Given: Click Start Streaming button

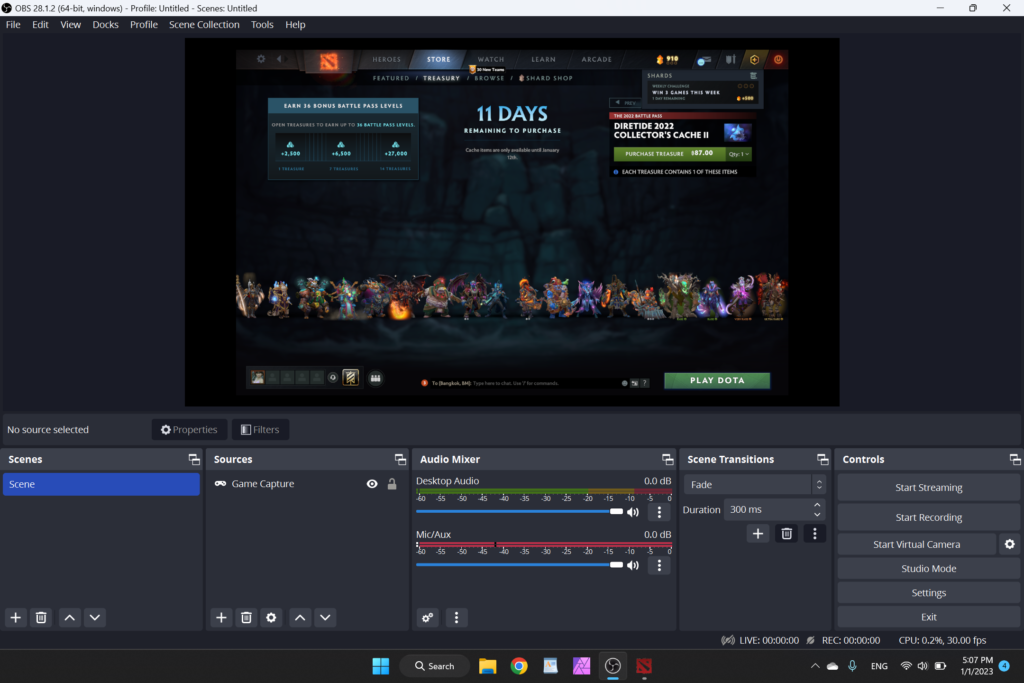Looking at the screenshot, I should coord(928,487).
